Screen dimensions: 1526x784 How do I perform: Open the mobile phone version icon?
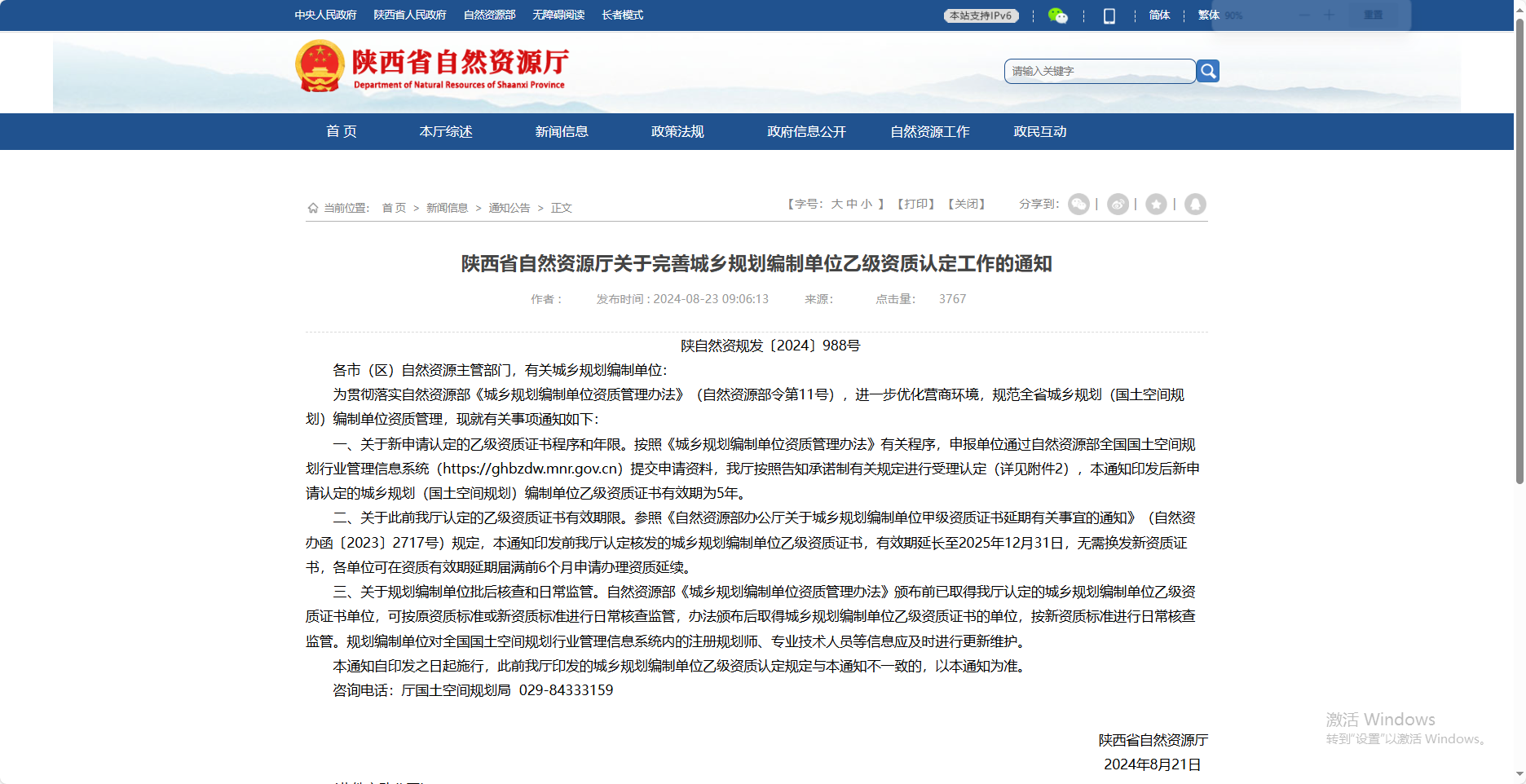(x=1109, y=15)
